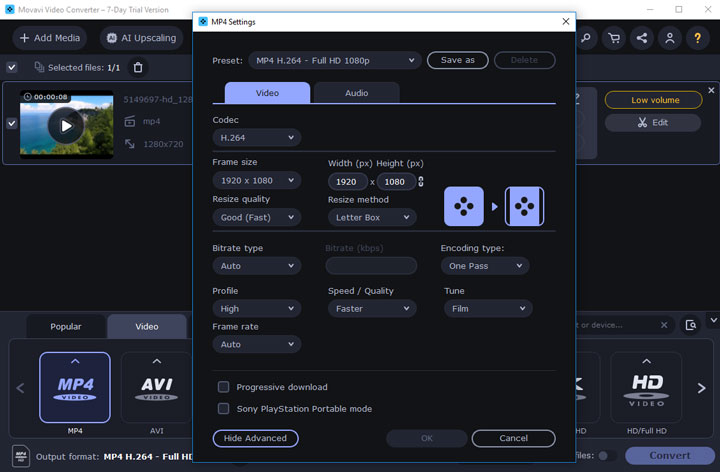Screen dimensions: 720x472
Task: Open the Frame rate Auto dropdown
Action: pos(257,344)
